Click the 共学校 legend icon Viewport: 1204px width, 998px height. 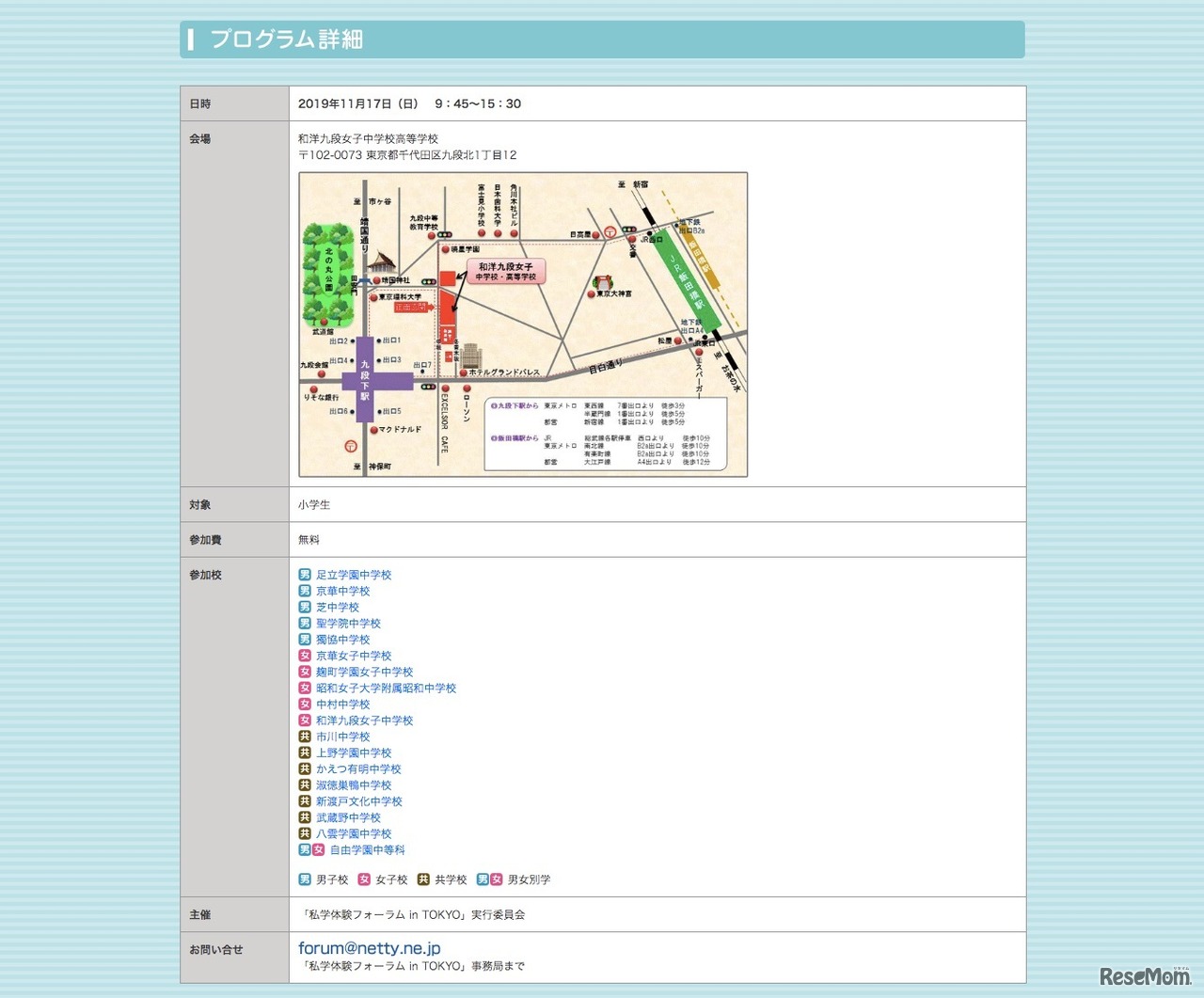point(423,879)
